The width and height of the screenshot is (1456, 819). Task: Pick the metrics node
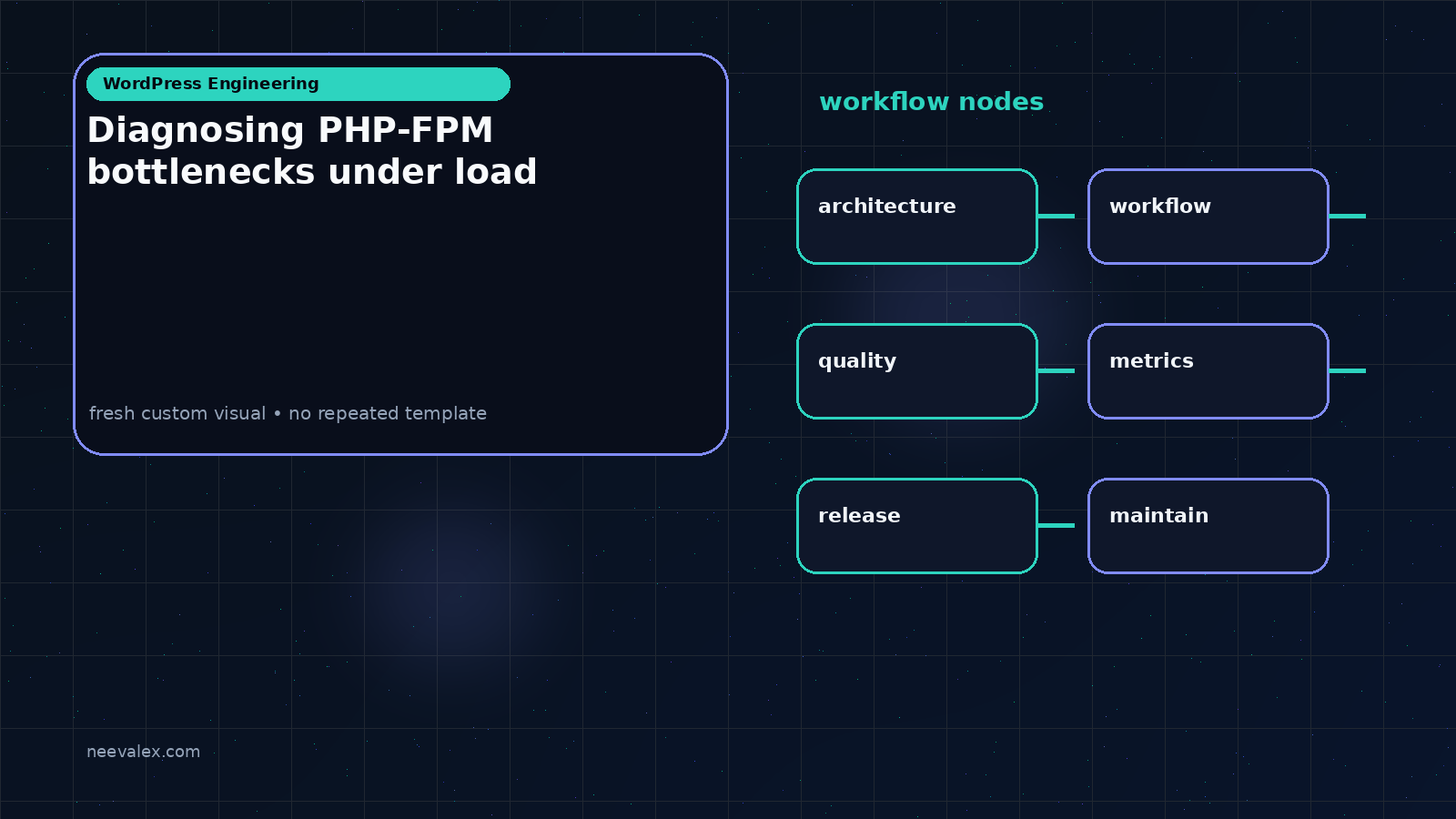(x=1208, y=371)
